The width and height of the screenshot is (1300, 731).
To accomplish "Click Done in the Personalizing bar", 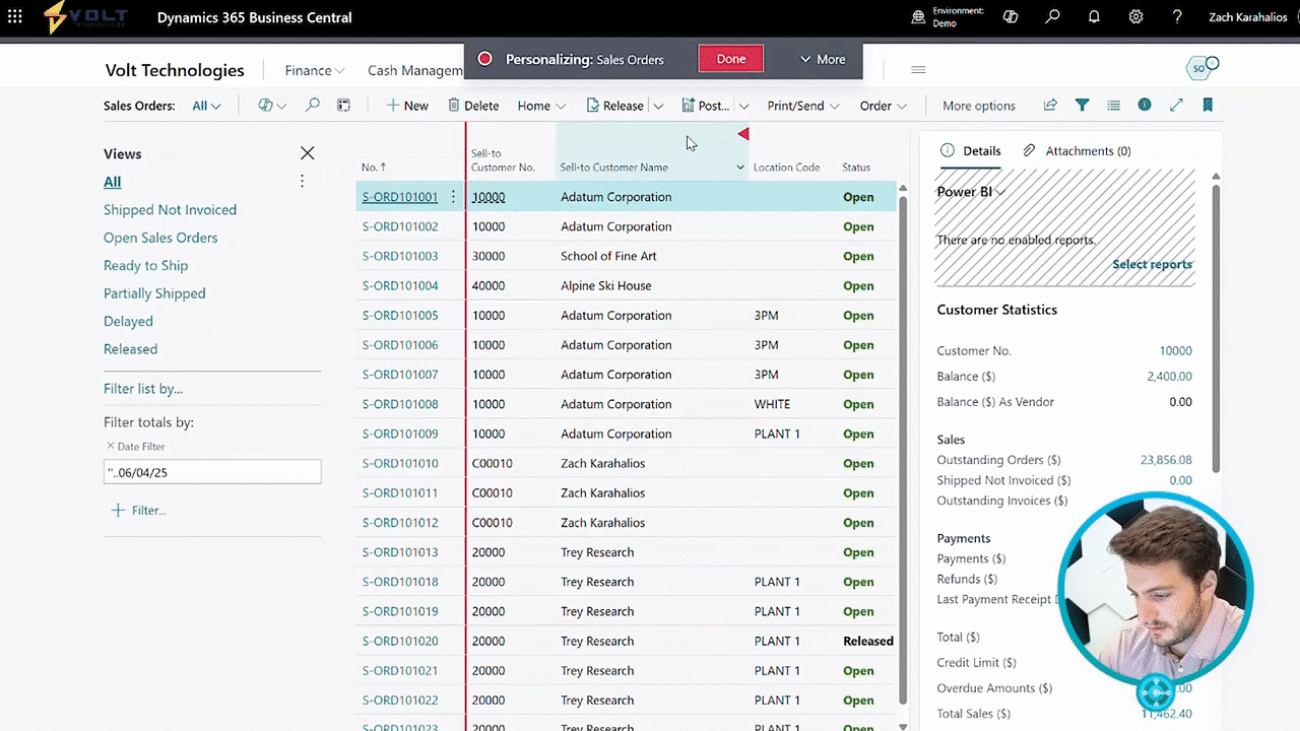I will [x=731, y=59].
